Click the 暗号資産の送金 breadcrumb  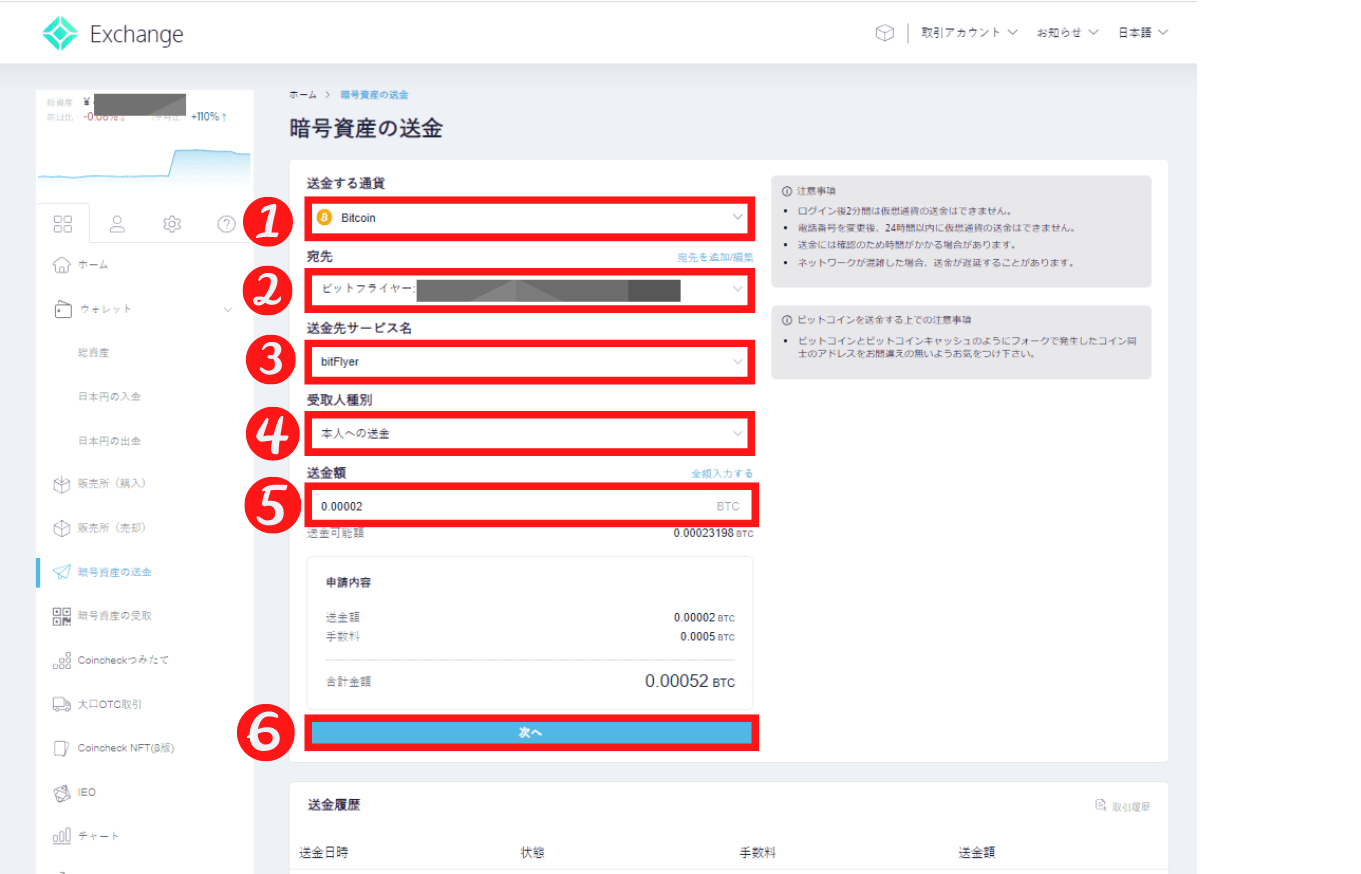click(374, 94)
